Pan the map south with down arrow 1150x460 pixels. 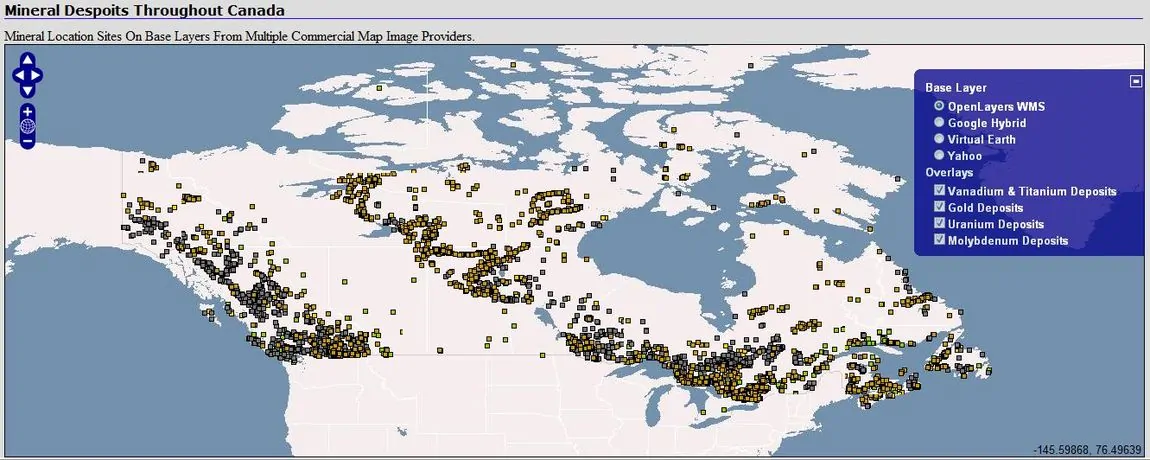click(x=27, y=91)
